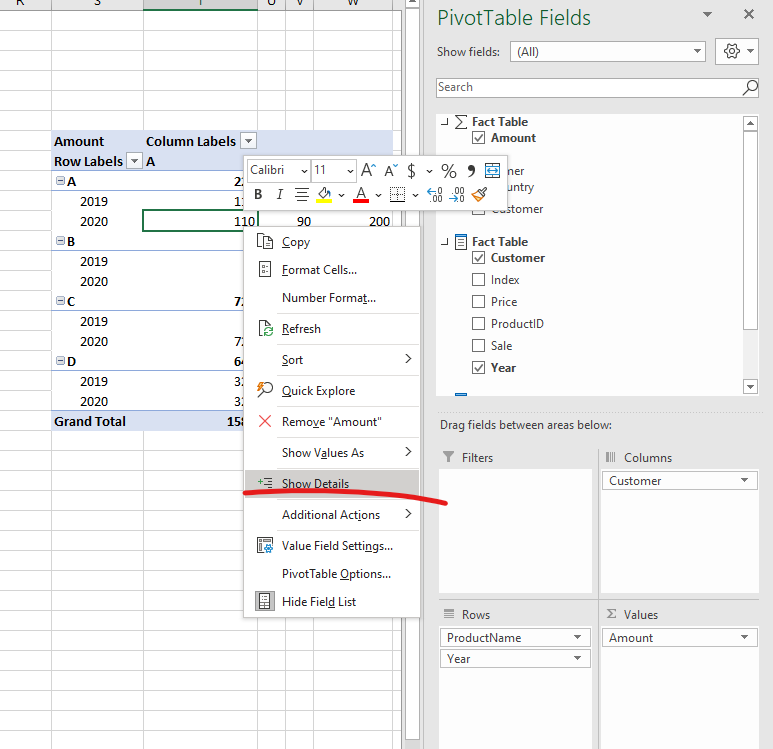
Task: Toggle Bold in the mini toolbar
Action: [x=258, y=194]
